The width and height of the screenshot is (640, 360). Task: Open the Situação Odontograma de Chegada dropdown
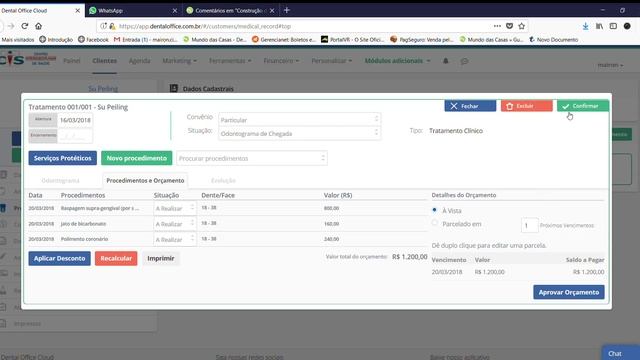coord(300,133)
